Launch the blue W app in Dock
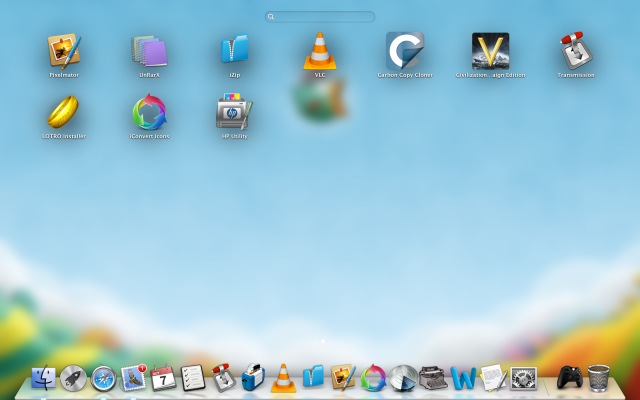 tap(463, 378)
